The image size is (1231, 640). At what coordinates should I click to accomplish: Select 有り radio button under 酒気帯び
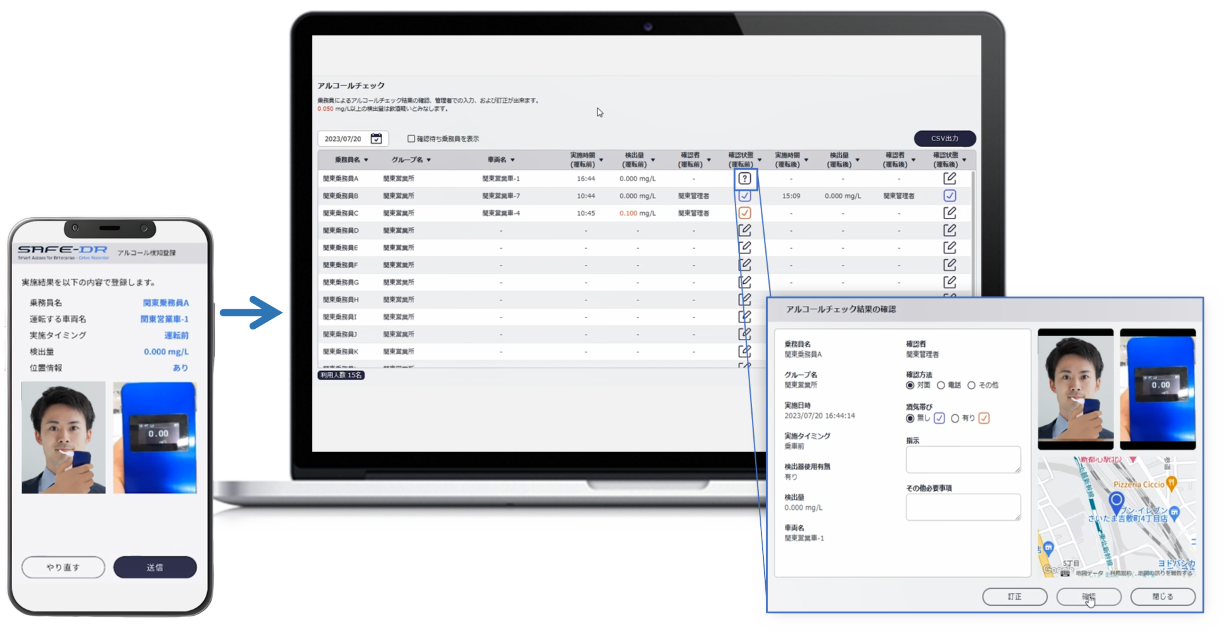956,418
